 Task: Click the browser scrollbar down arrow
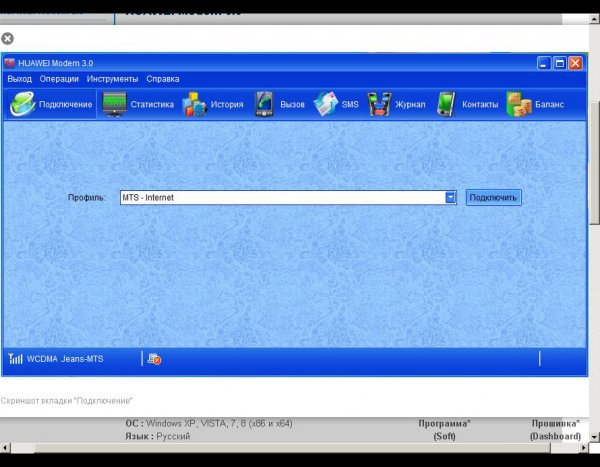594,436
